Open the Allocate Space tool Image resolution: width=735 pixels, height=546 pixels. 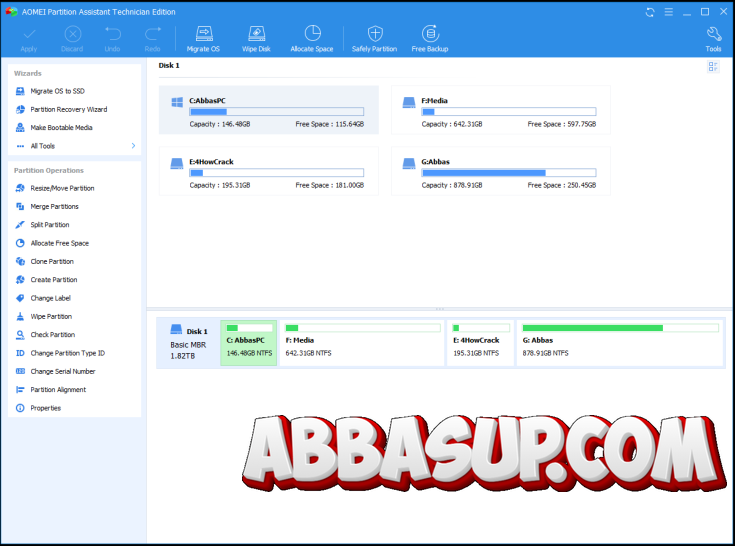click(312, 39)
